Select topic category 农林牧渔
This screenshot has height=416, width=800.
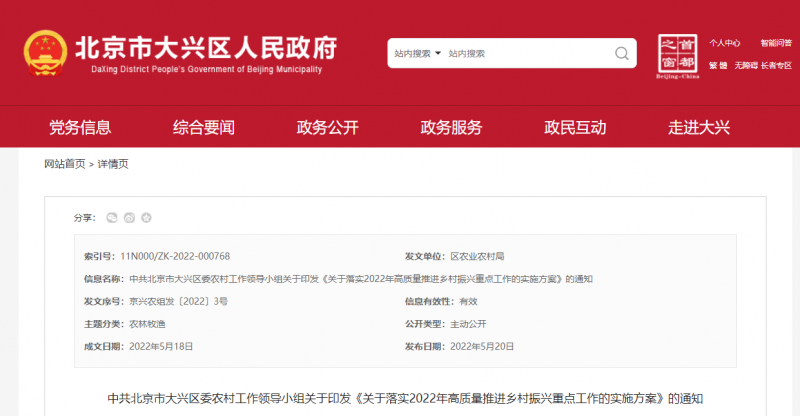pyautogui.click(x=147, y=324)
